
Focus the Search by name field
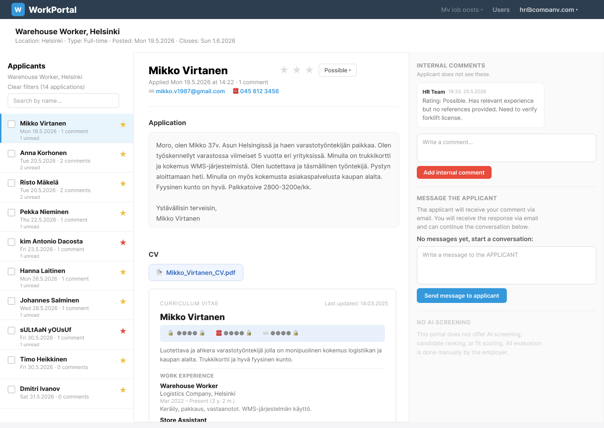(63, 101)
